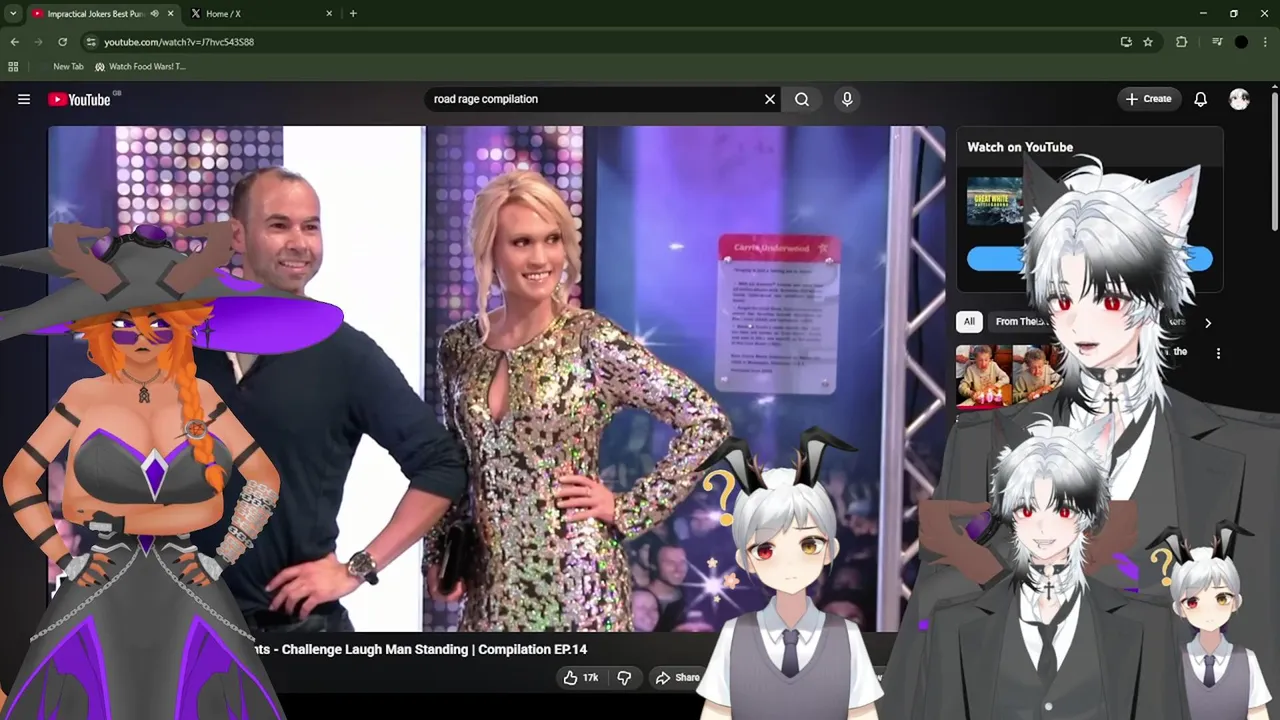1280x720 pixels.
Task: Open the media controls toolbar icon
Action: 1217,42
